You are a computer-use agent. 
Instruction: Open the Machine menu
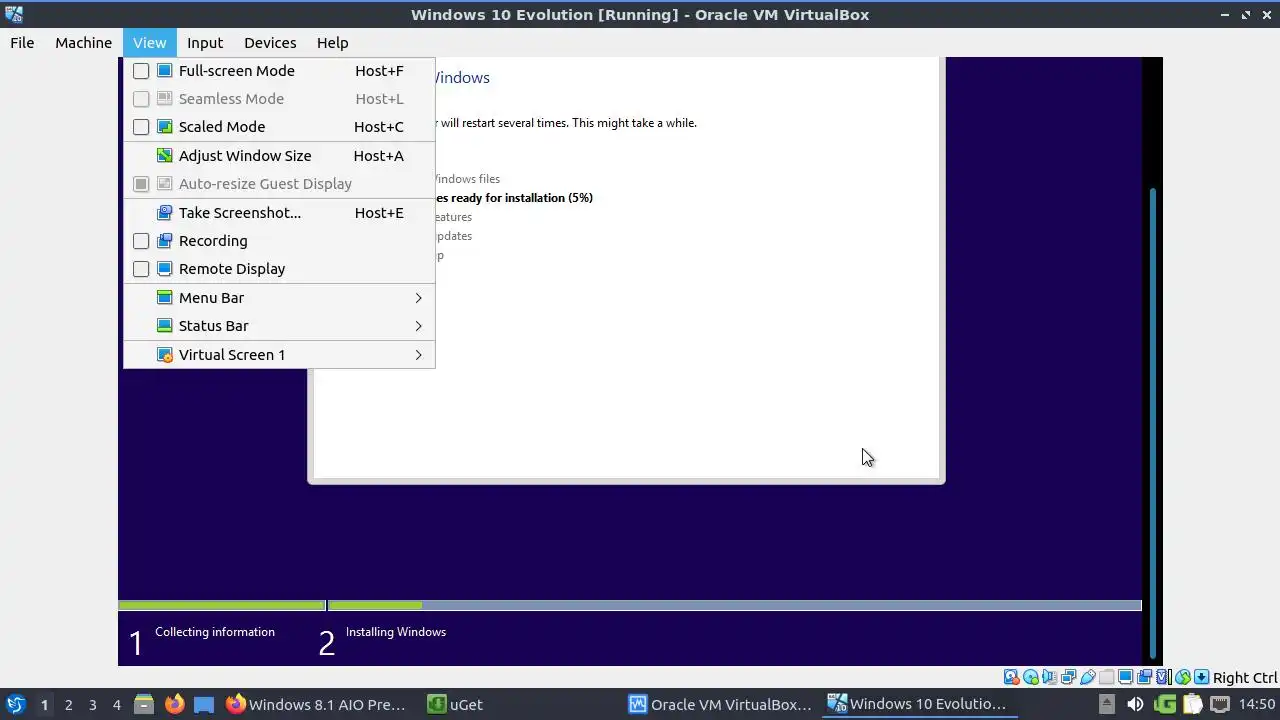tap(83, 43)
